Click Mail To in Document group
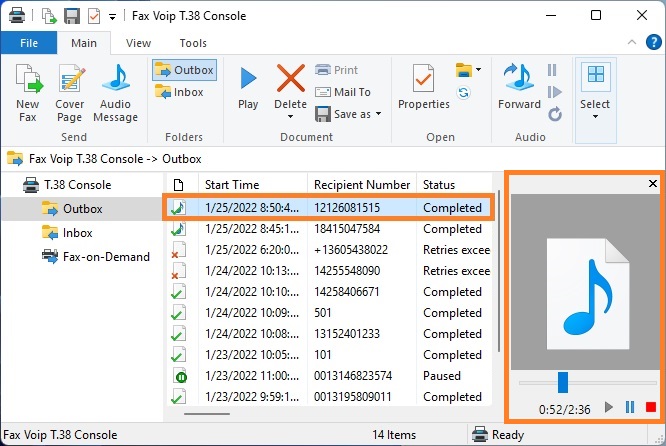666x446 pixels. point(343,92)
